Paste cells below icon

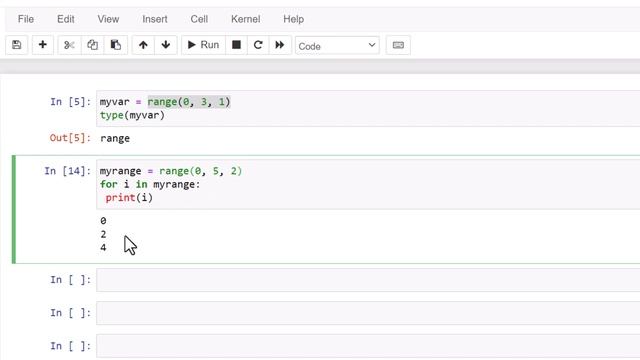116,45
